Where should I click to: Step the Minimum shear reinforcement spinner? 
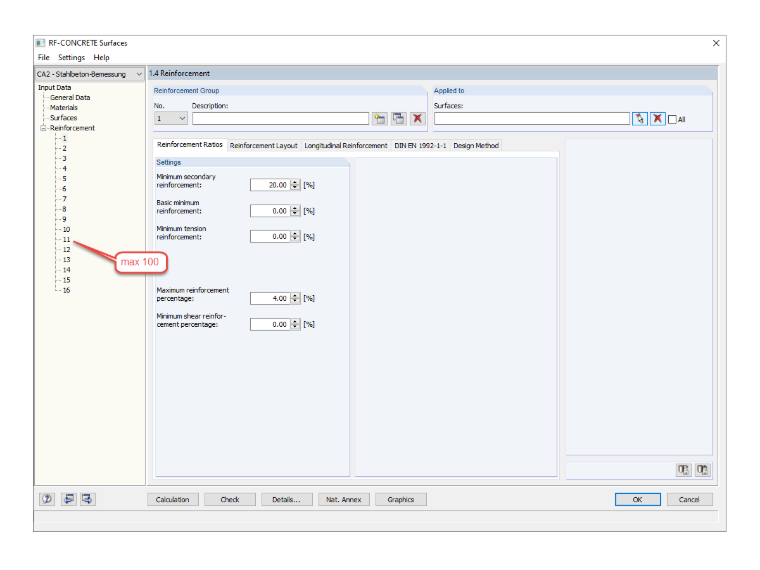coord(295,324)
